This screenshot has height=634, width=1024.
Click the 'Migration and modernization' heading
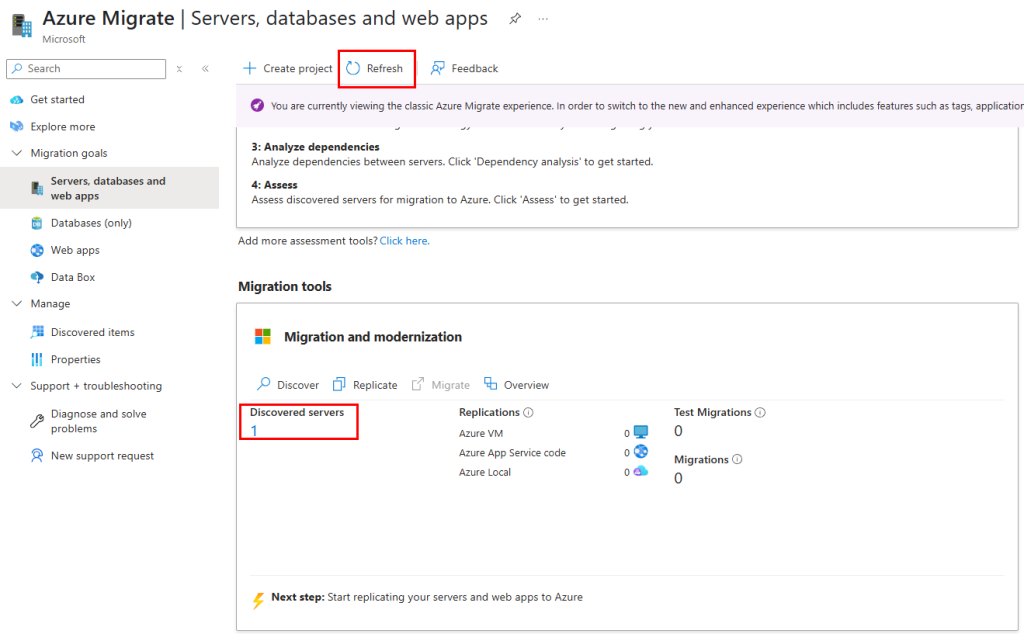pyautogui.click(x=373, y=337)
